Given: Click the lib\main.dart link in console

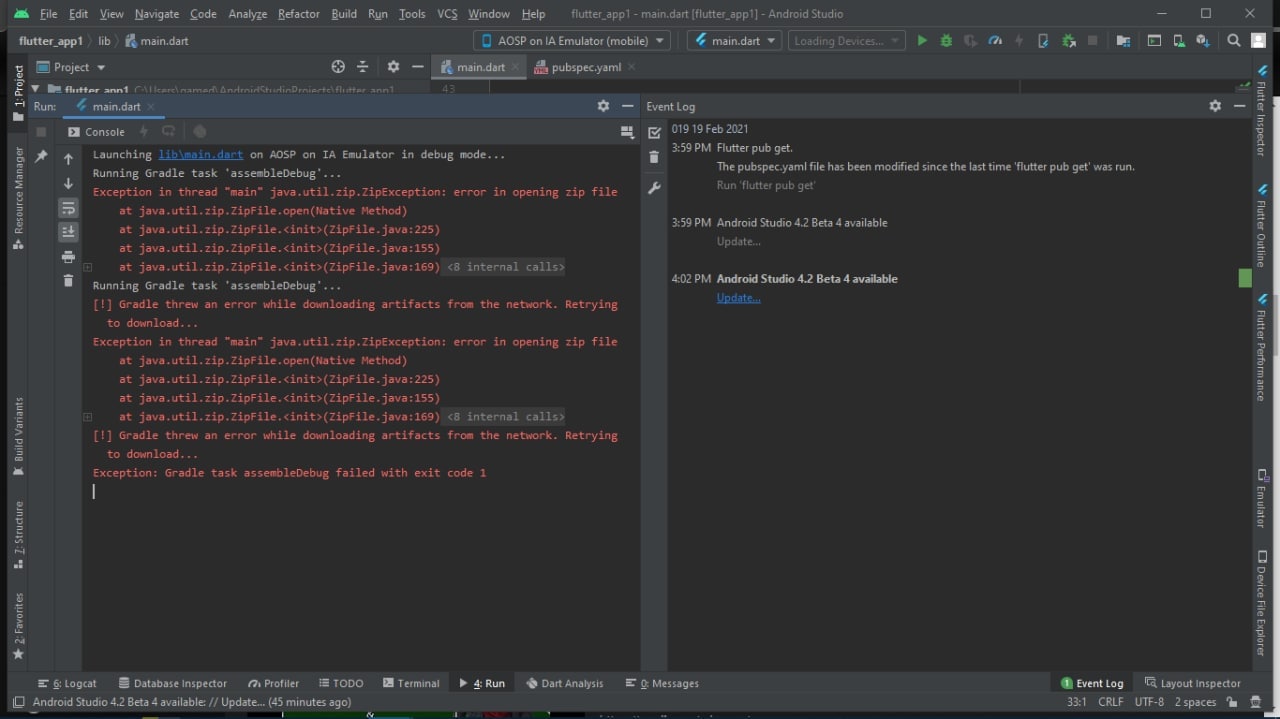Looking at the screenshot, I should point(200,155).
